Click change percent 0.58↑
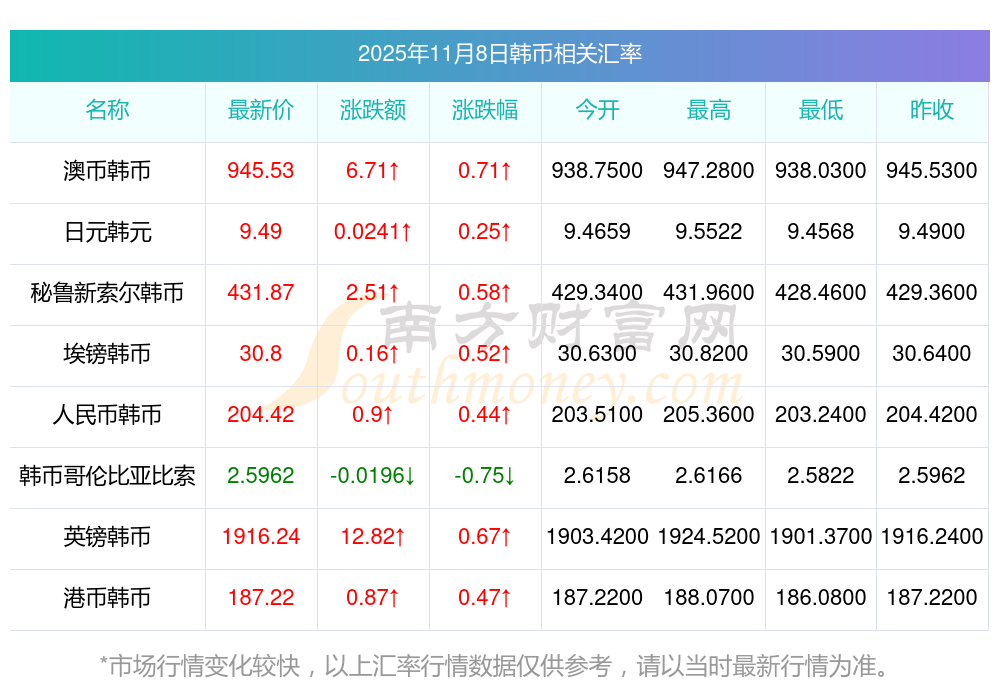Viewport: 1000px width, 697px height. click(485, 293)
